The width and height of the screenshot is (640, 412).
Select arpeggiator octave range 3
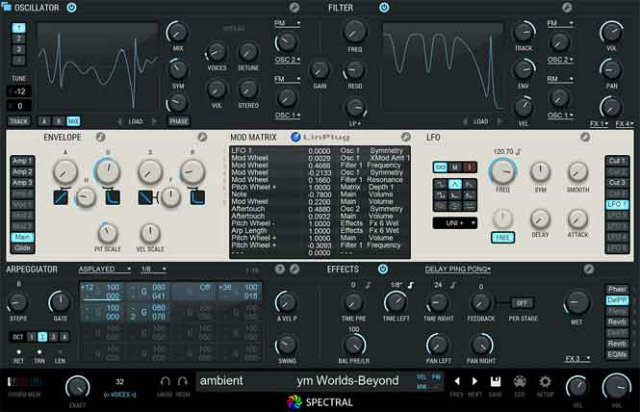53,337
